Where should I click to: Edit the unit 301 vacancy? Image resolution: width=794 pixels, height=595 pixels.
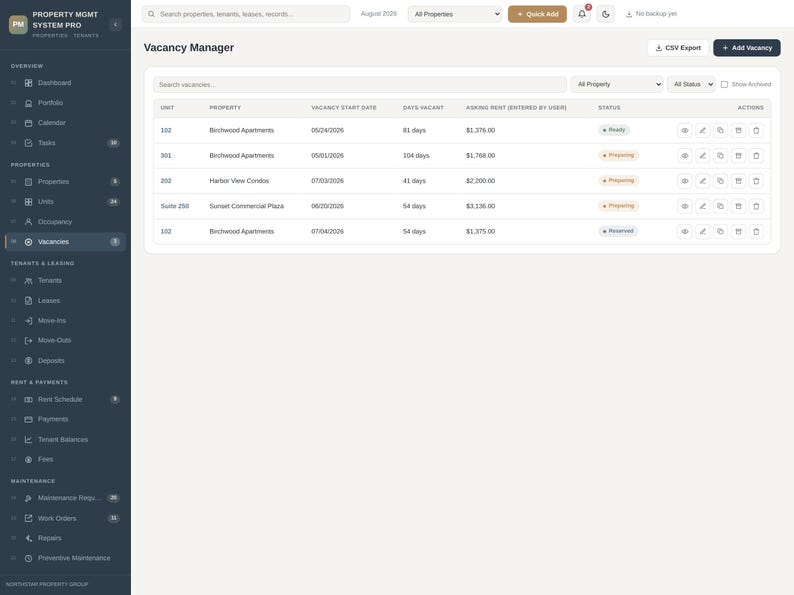tap(702, 155)
